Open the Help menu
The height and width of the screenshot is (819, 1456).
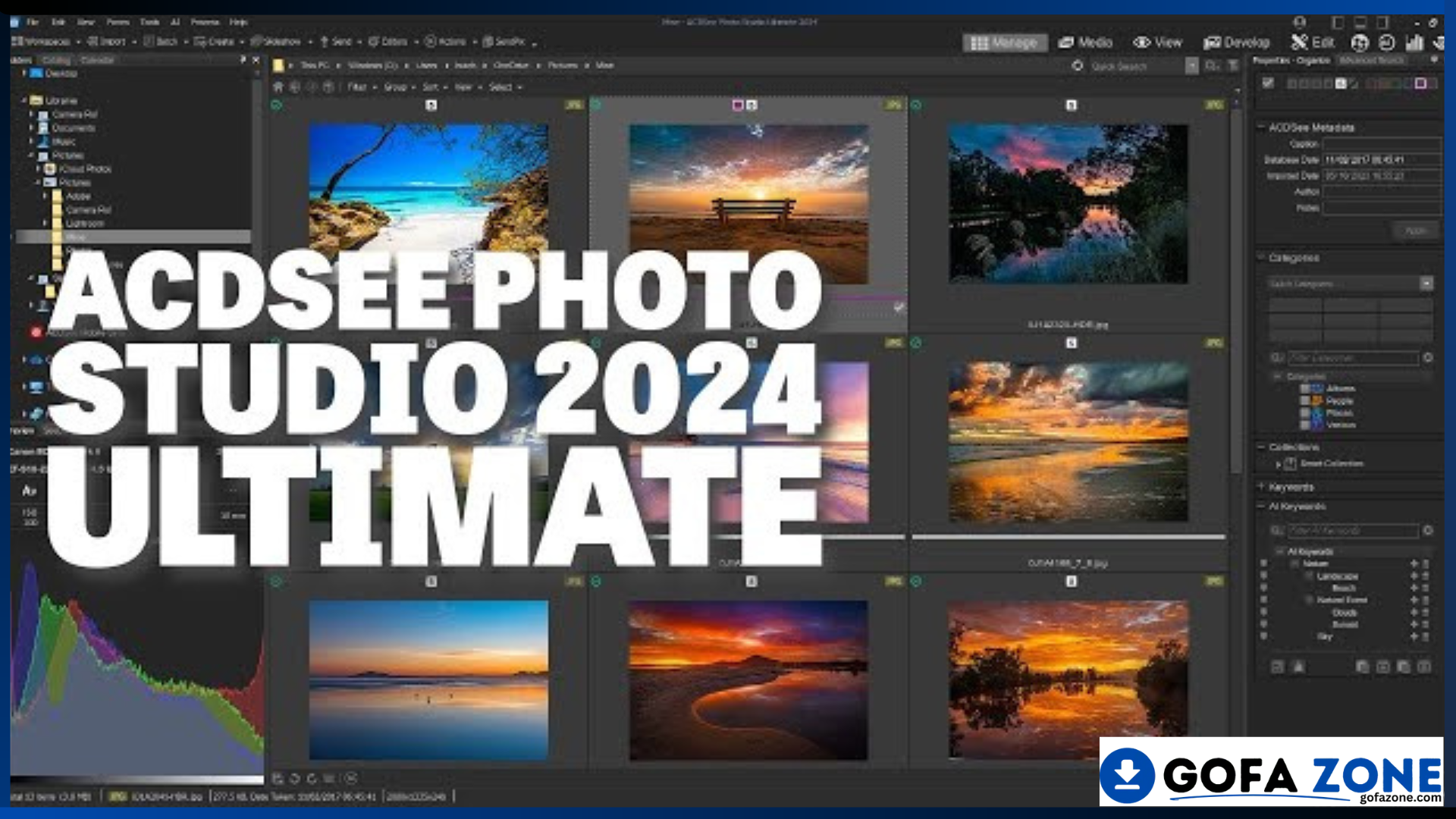coord(239,22)
